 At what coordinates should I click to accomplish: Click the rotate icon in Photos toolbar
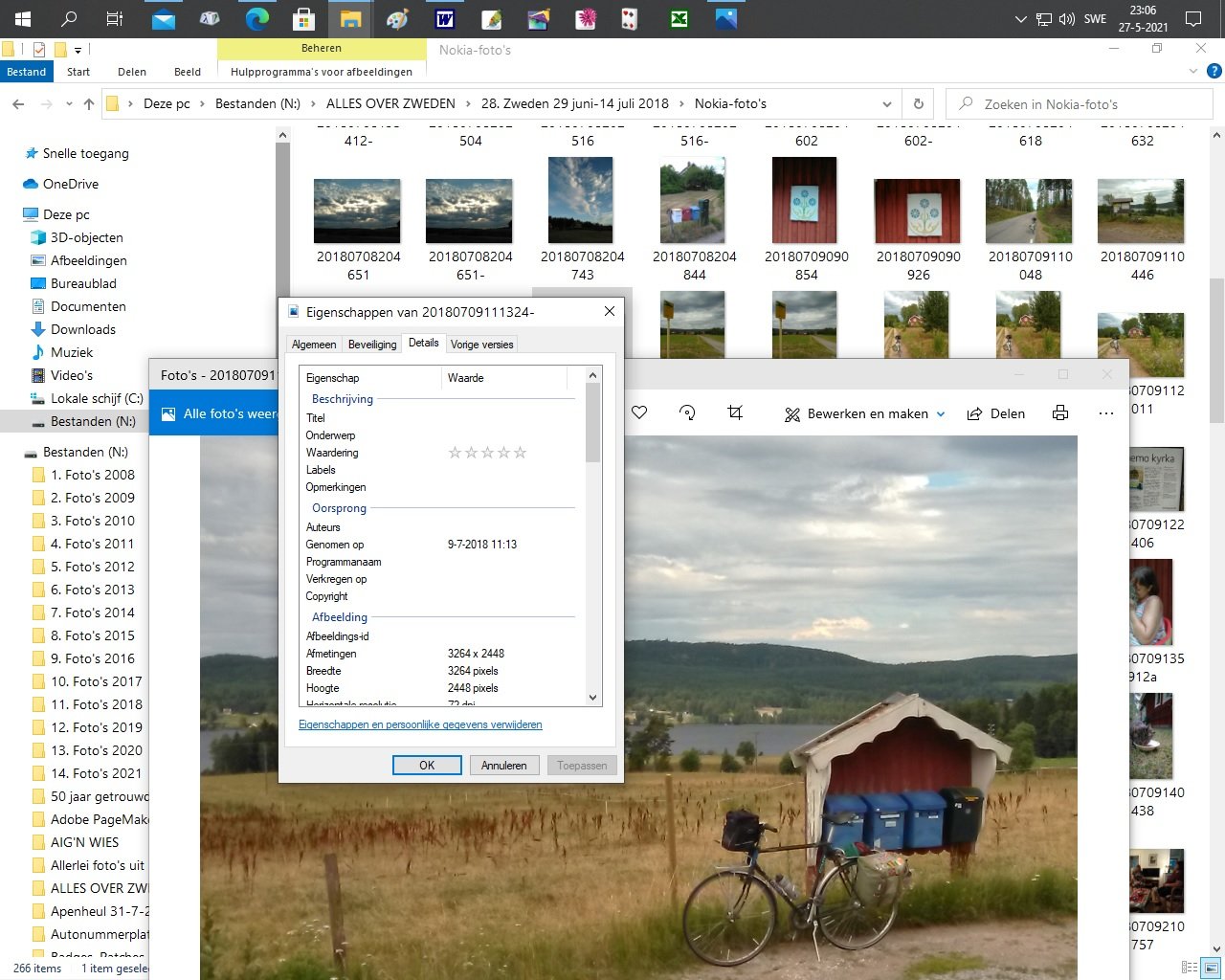coord(687,412)
